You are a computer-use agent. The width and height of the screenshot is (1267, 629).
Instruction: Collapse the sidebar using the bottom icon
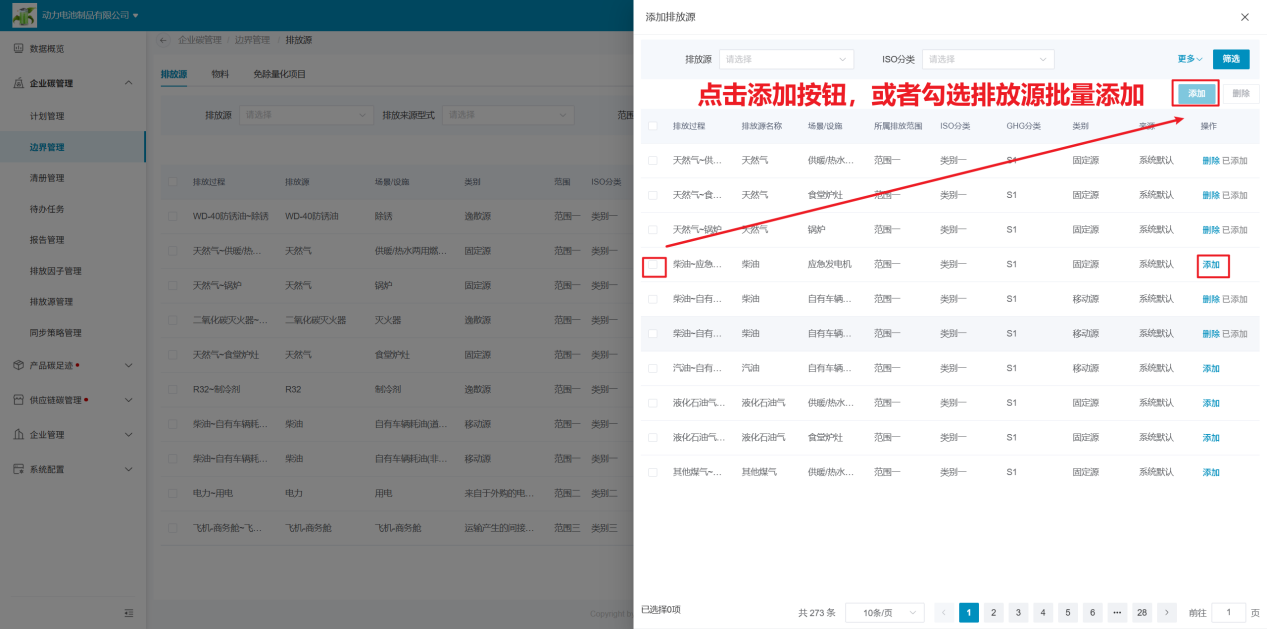click(128, 613)
